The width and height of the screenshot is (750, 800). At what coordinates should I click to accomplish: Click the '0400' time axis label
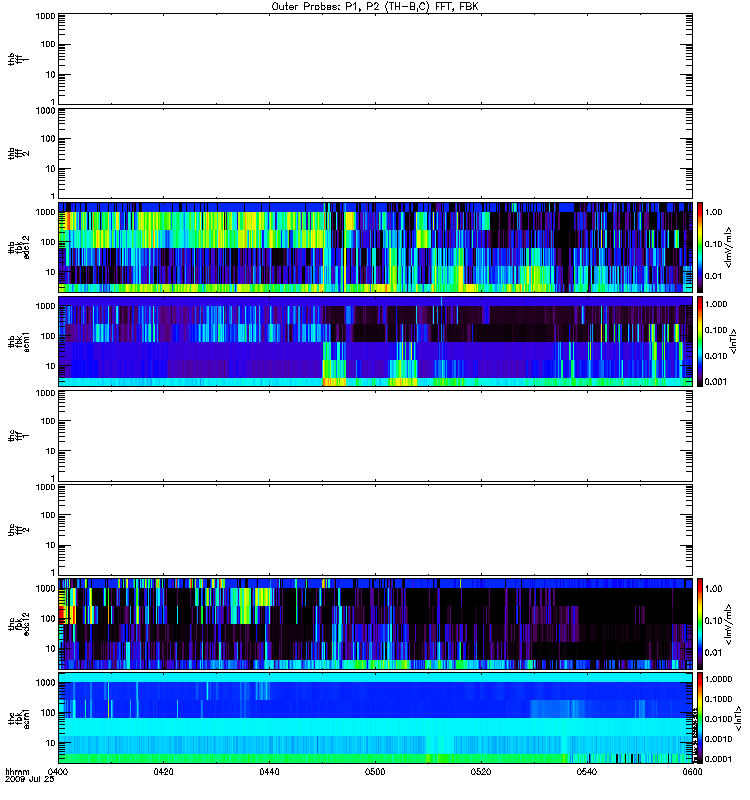click(58, 771)
